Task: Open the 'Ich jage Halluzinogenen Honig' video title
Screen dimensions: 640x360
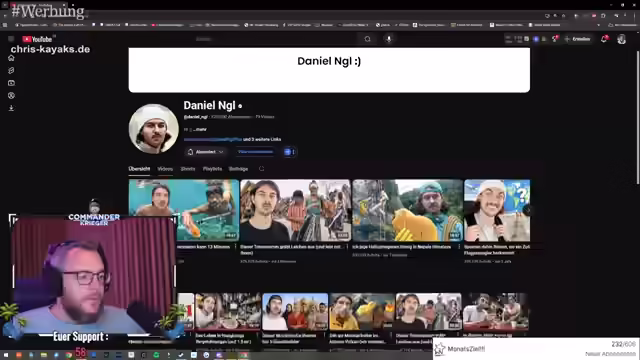Action: tap(402, 247)
